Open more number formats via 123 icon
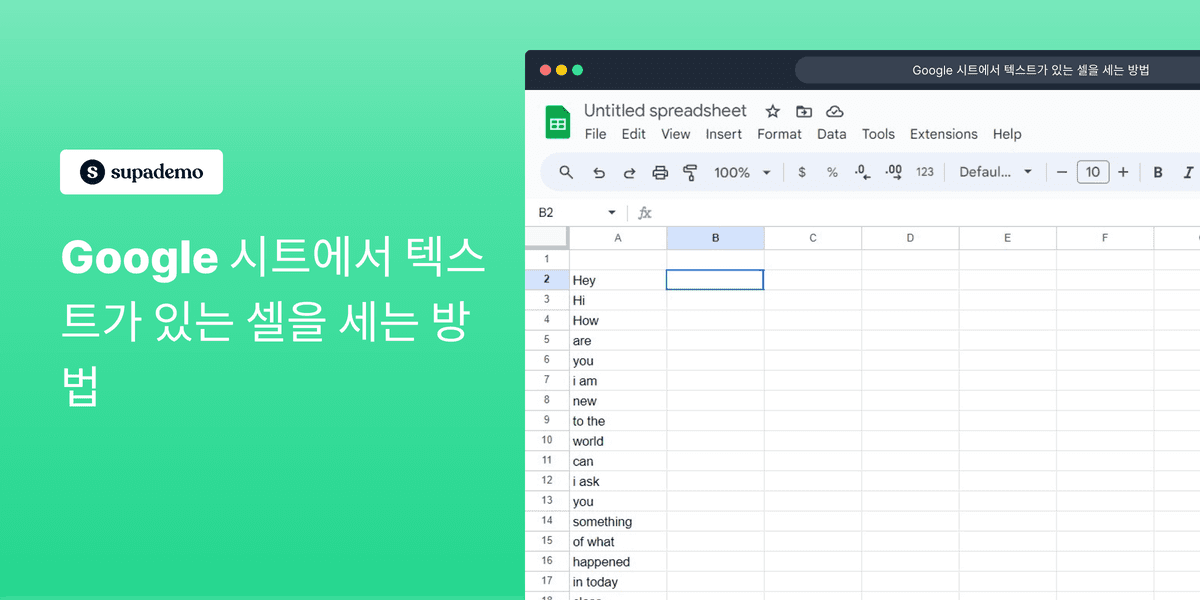This screenshot has height=600, width=1200. click(x=925, y=171)
